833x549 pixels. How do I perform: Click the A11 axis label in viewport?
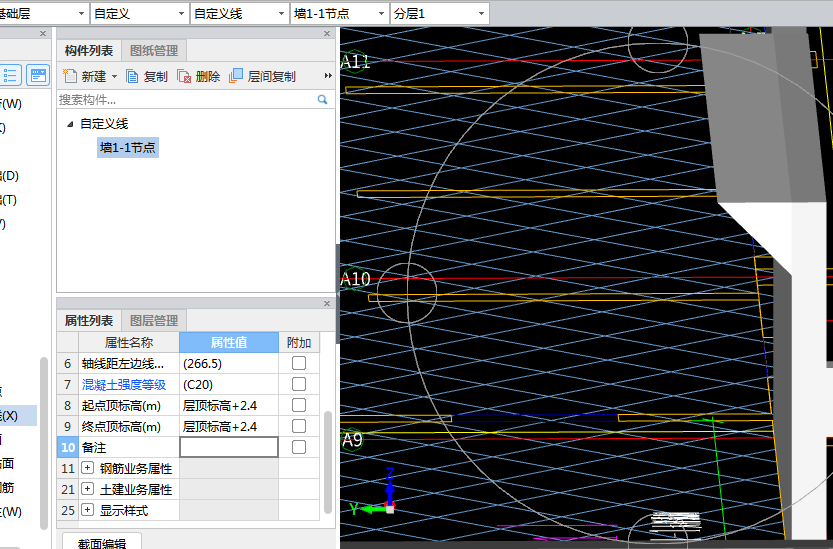pyautogui.click(x=355, y=62)
